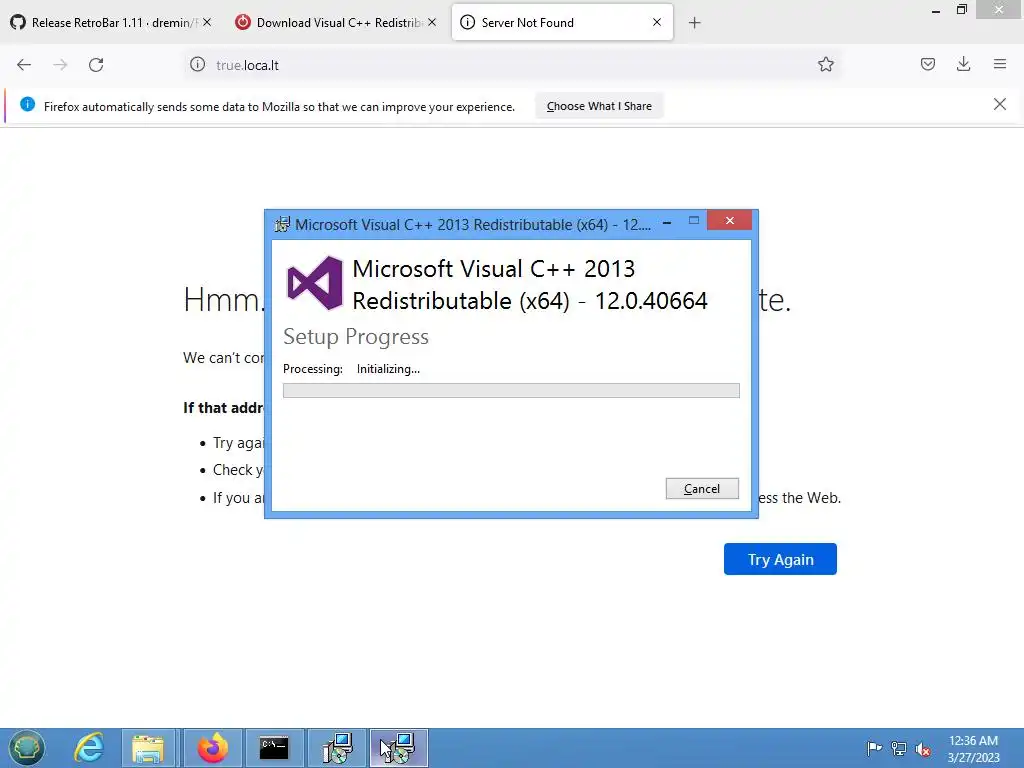Click the forward navigation arrow
Image resolution: width=1024 pixels, height=768 pixels.
[x=60, y=65]
